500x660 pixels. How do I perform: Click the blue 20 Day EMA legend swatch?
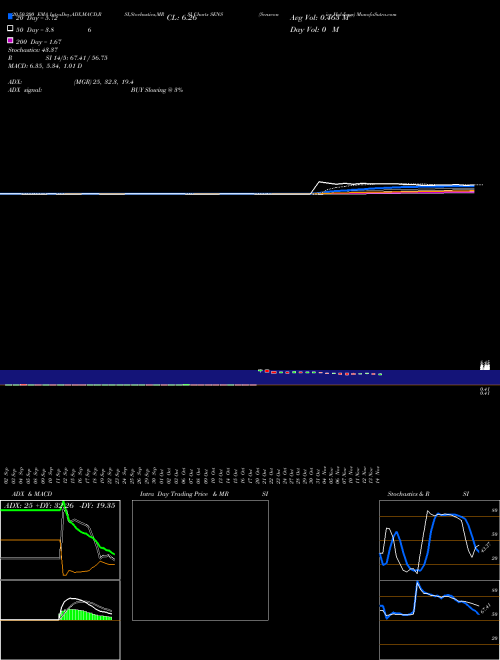10,16
